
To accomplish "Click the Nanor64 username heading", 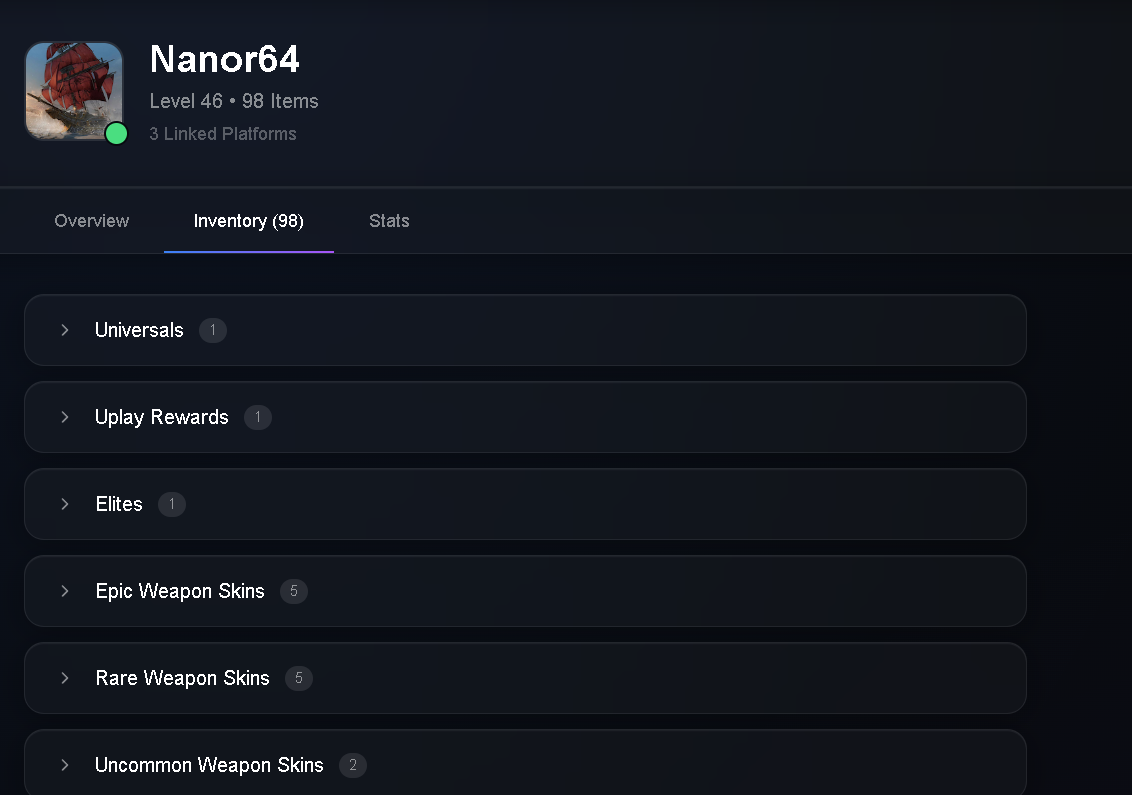I will (x=225, y=58).
